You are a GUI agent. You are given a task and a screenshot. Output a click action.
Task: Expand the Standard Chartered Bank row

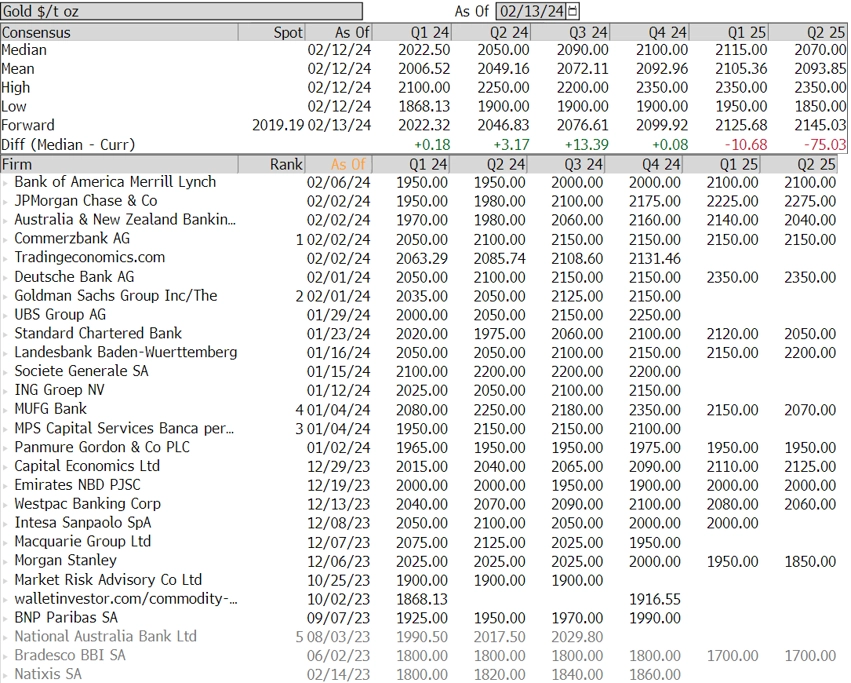5,334
